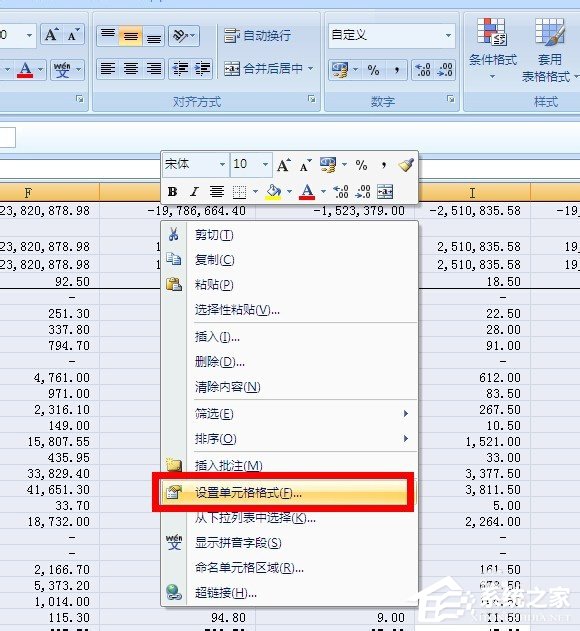The image size is (580, 631).
Task: Click the grow font icon in ribbon
Action: (x=52, y=35)
